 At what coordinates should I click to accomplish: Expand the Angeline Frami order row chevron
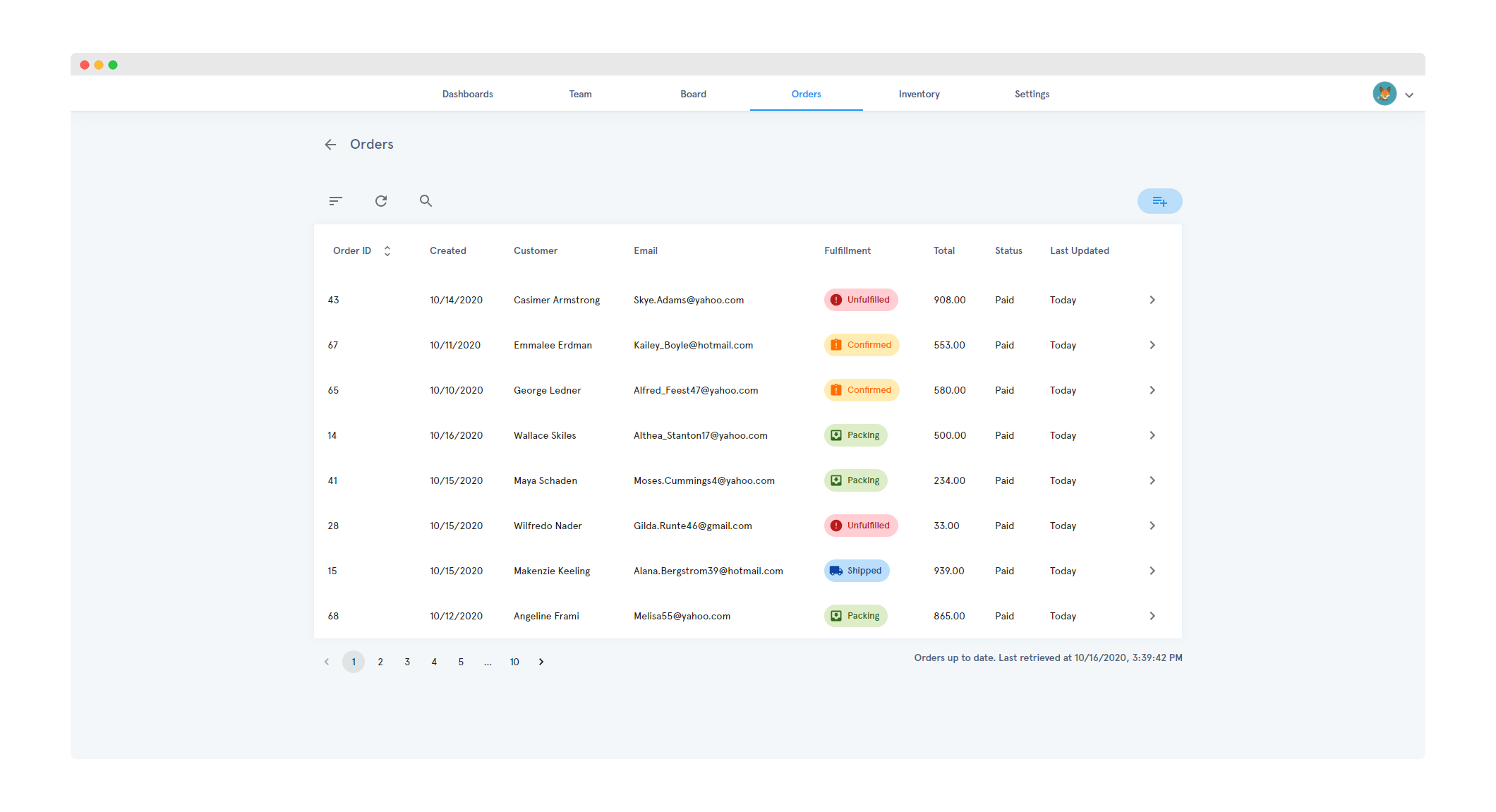(x=1152, y=616)
